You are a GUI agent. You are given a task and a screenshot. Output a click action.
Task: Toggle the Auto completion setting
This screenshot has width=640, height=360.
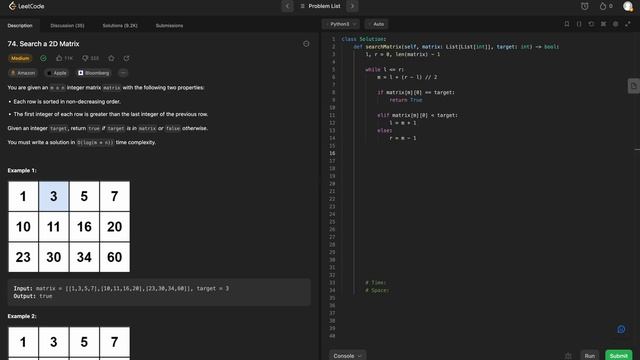point(376,24)
